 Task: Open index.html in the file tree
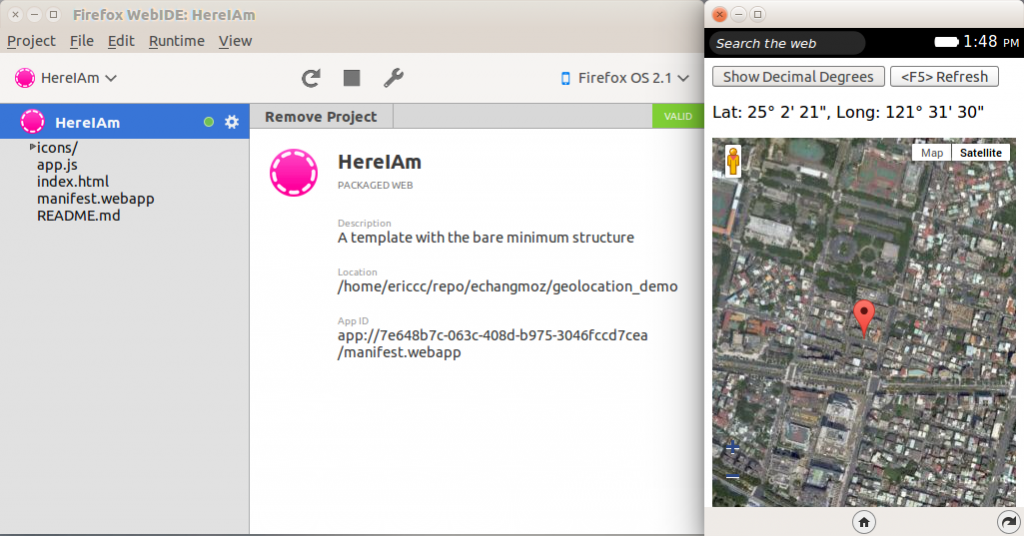tap(73, 181)
